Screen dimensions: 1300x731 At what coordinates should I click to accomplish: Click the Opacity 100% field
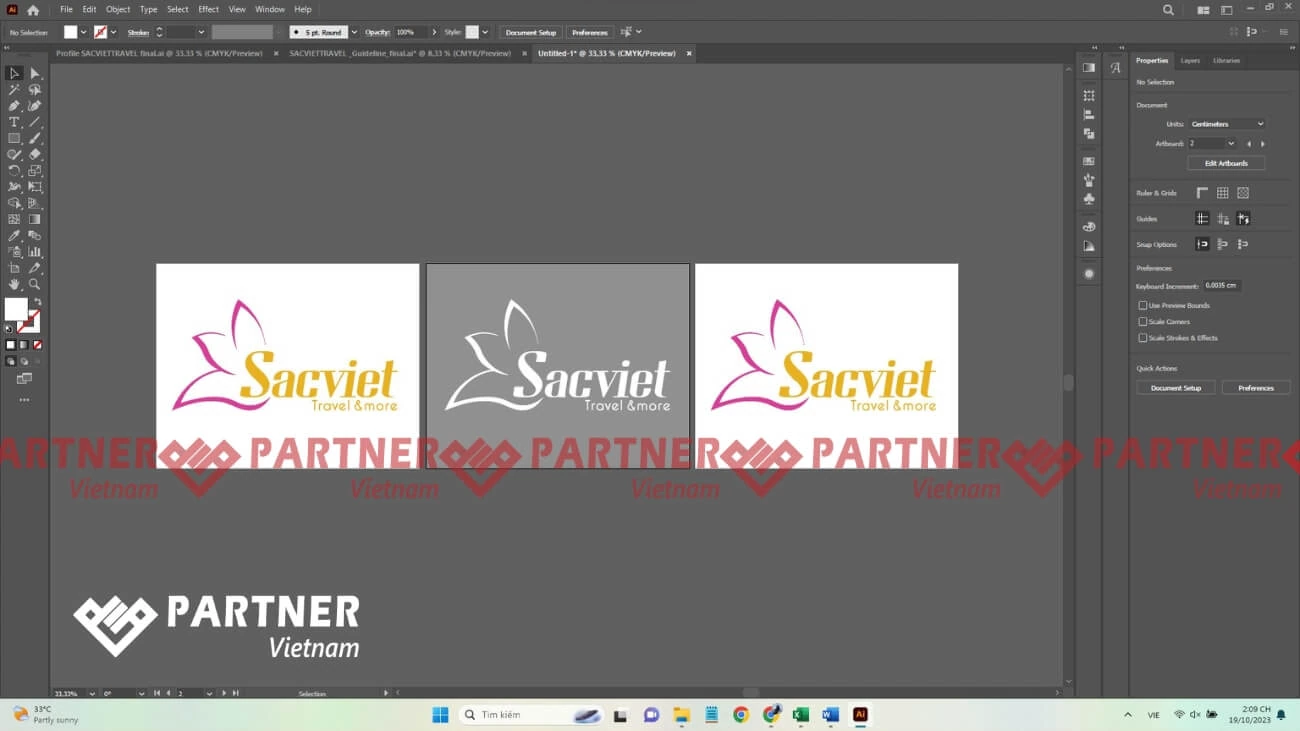(x=410, y=32)
